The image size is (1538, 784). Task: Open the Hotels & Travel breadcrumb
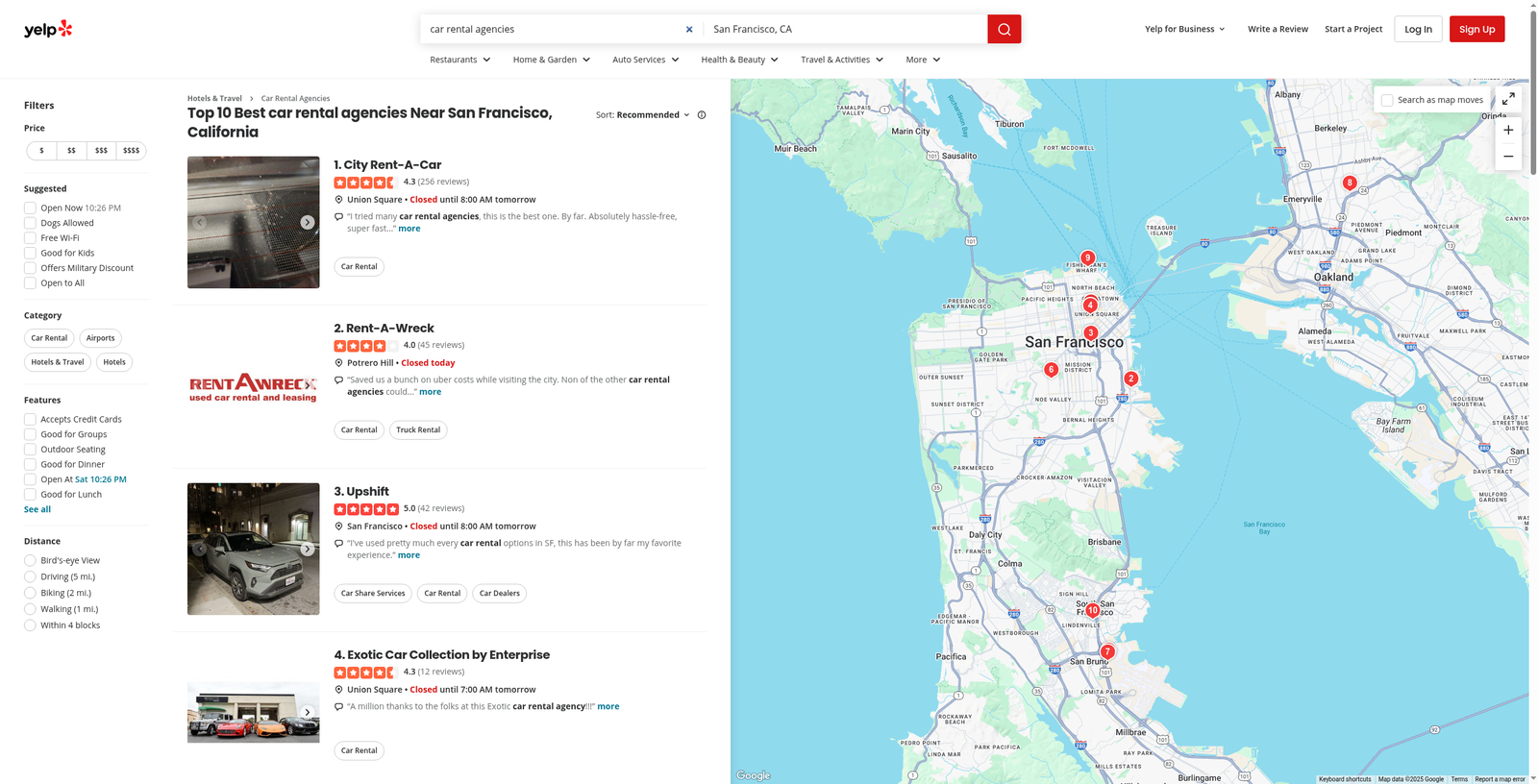coord(214,98)
